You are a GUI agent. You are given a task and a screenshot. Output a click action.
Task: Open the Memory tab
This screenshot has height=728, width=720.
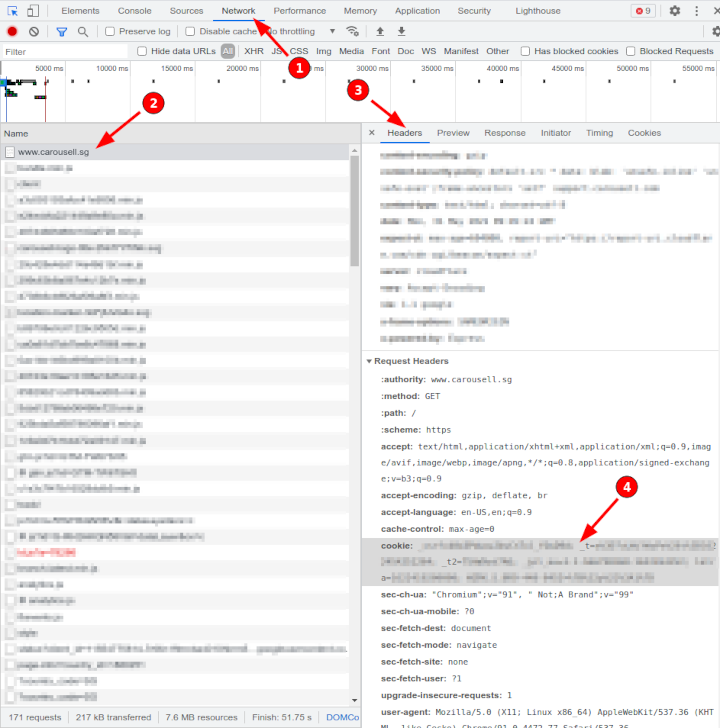coord(360,11)
